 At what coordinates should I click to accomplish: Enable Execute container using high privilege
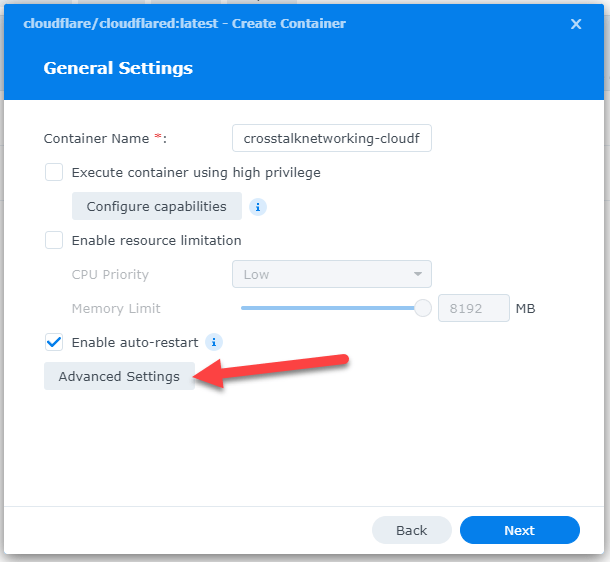[54, 172]
